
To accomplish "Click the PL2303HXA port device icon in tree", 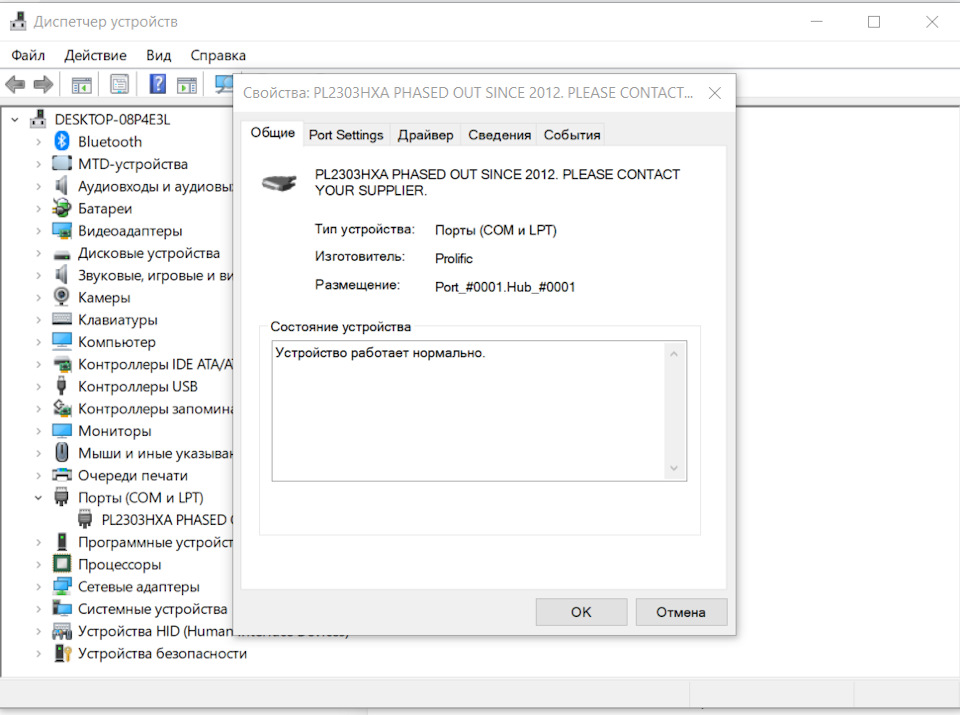I will click(x=85, y=520).
